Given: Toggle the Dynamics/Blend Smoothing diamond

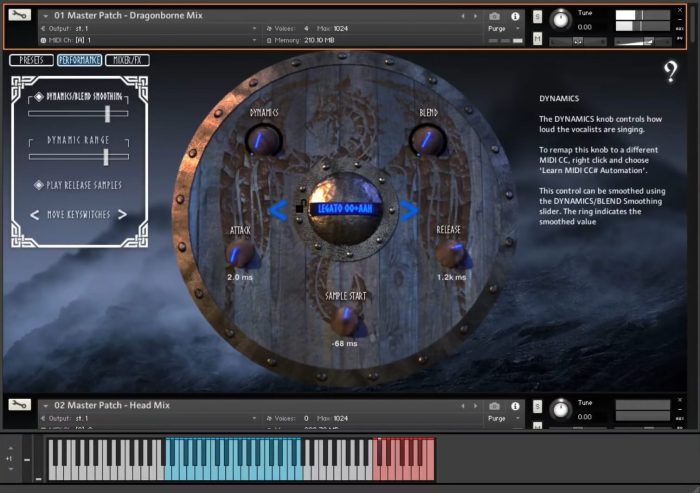Looking at the screenshot, I should (x=39, y=96).
